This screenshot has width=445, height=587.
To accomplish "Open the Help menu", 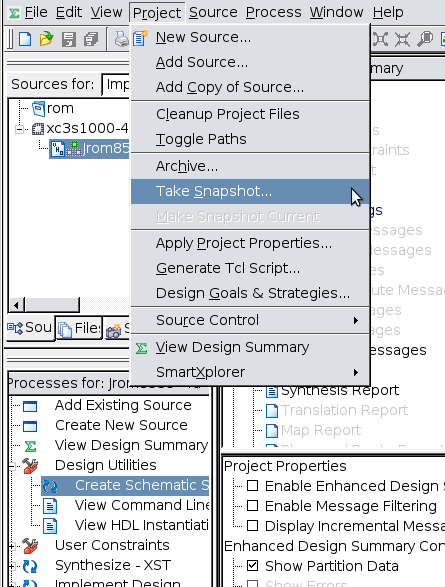I will (x=388, y=12).
